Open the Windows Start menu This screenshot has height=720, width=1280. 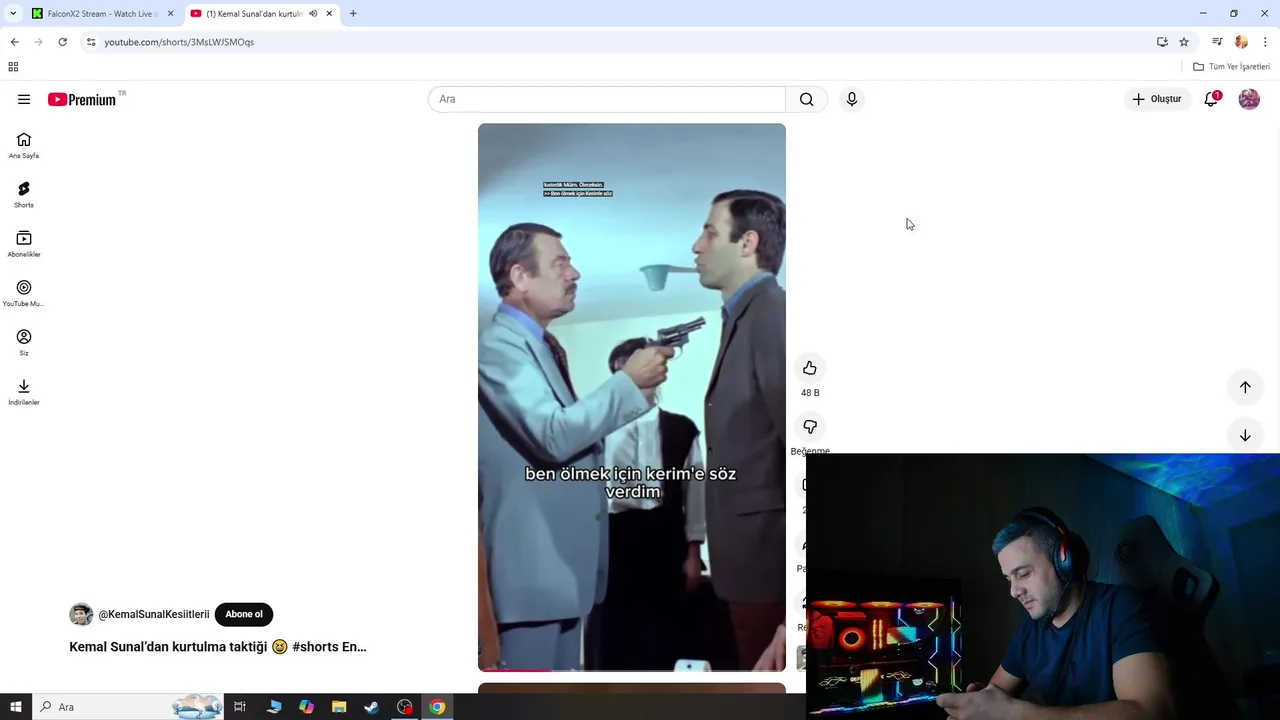[x=15, y=707]
